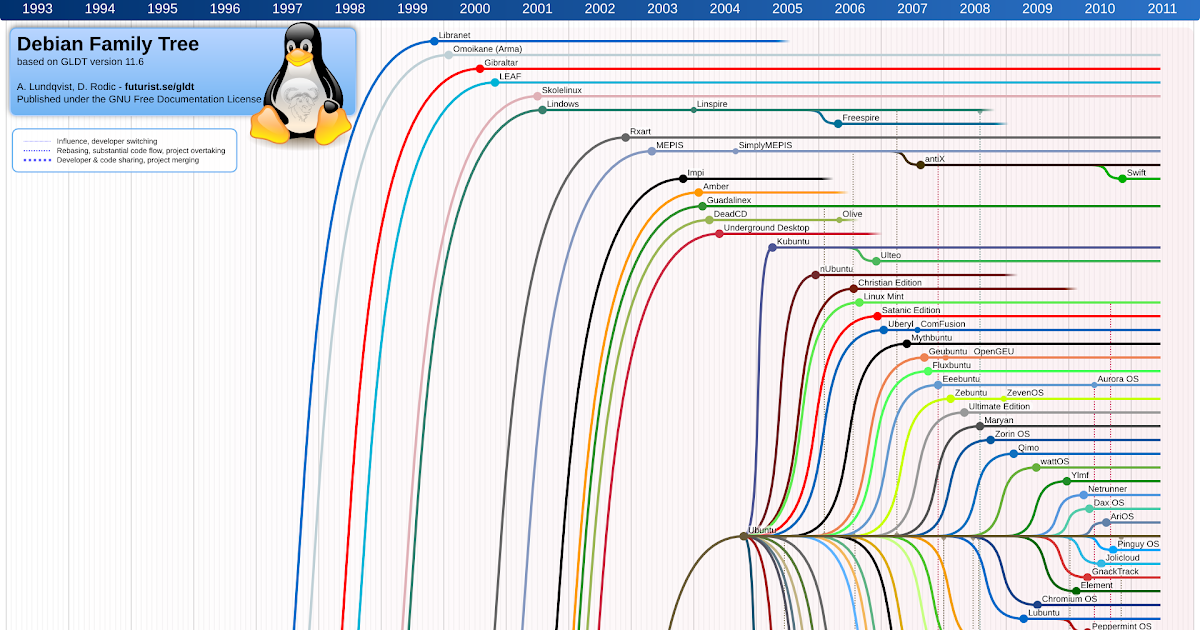Viewport: 1200px width, 630px height.
Task: Click the Amber label
Action: tap(716, 186)
